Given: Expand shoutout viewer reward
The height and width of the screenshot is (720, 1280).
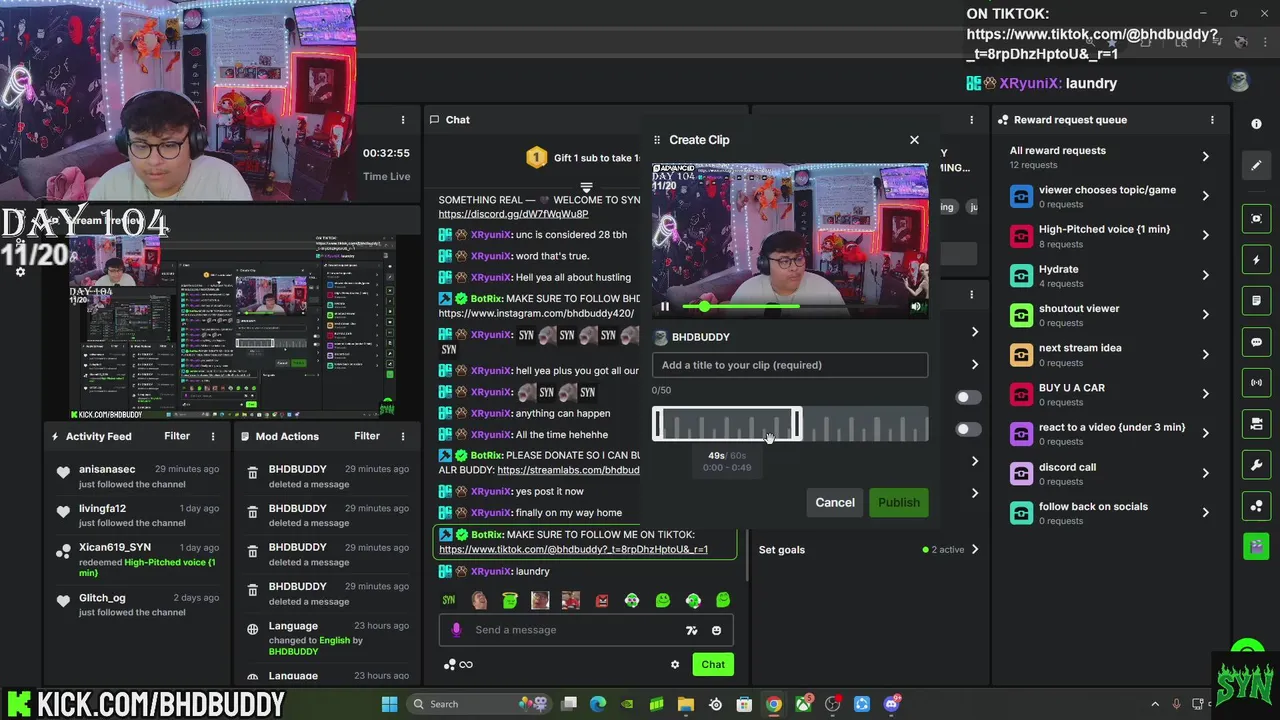Looking at the screenshot, I should (x=1205, y=315).
